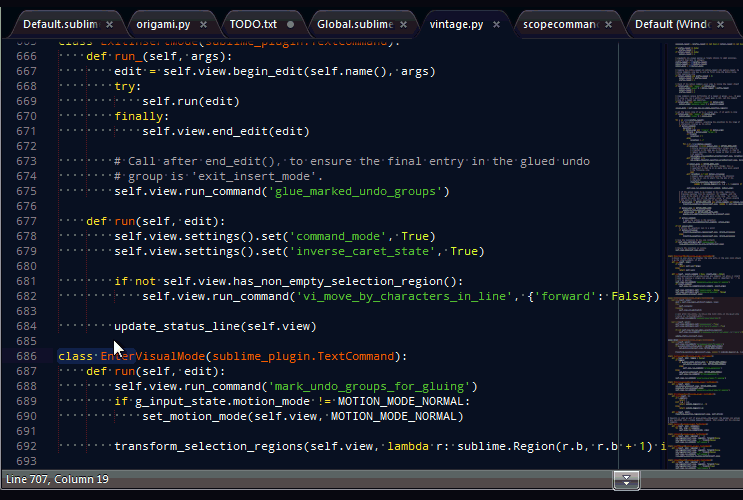This screenshot has width=743, height=500.
Task: Click the Line 707, Column 19 status text
Action: pyautogui.click(x=56, y=480)
